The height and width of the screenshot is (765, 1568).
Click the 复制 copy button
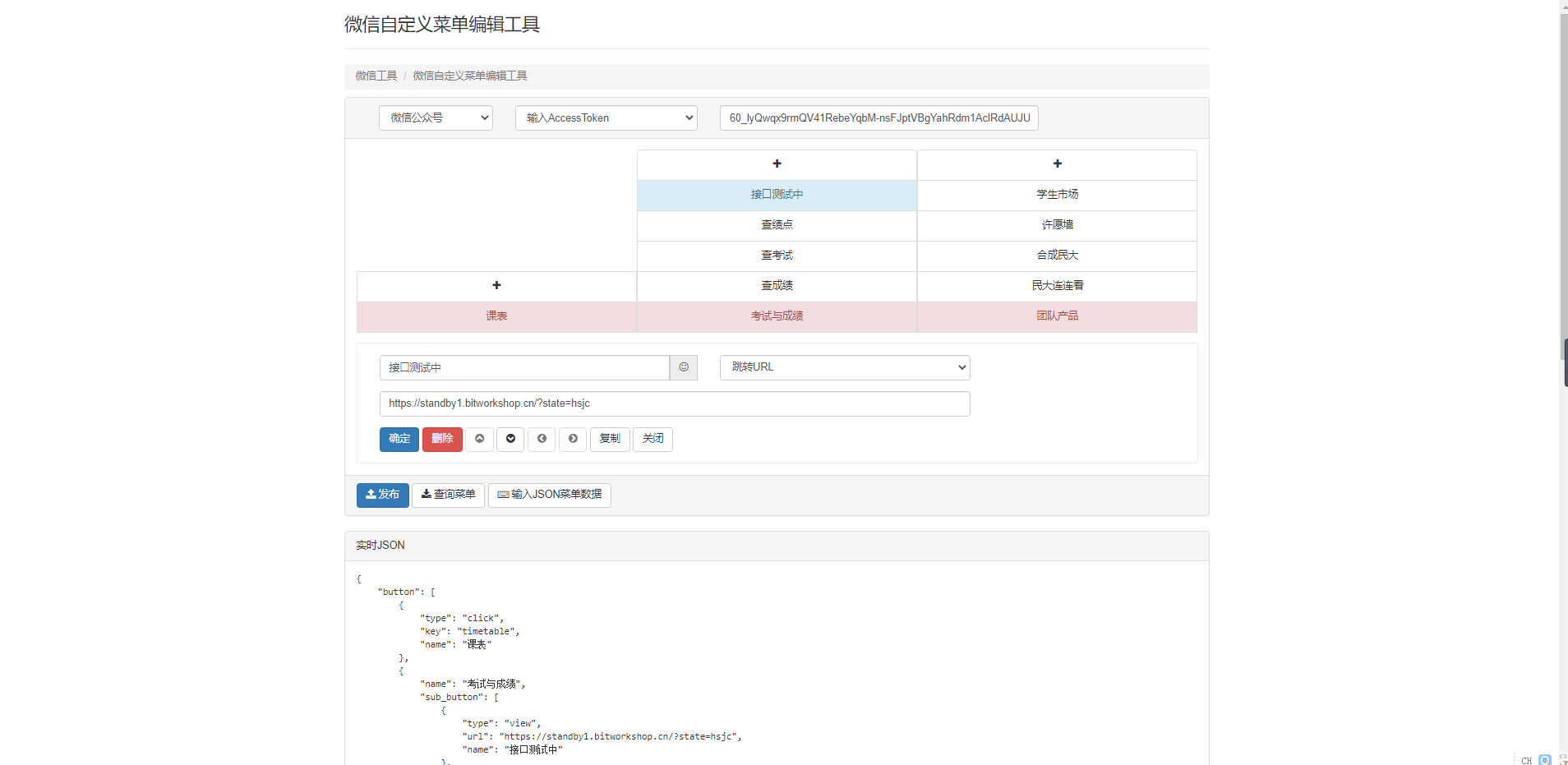610,439
